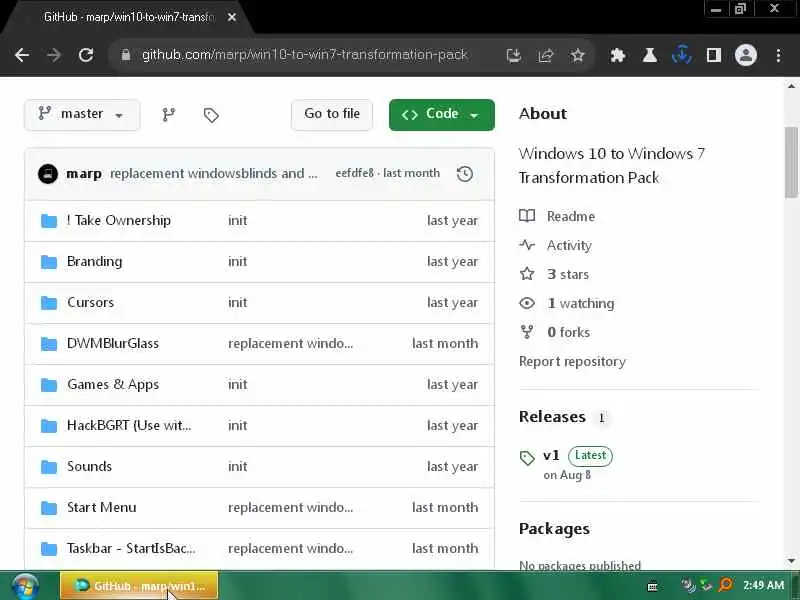Expand the green Code dropdown

pyautogui.click(x=441, y=114)
